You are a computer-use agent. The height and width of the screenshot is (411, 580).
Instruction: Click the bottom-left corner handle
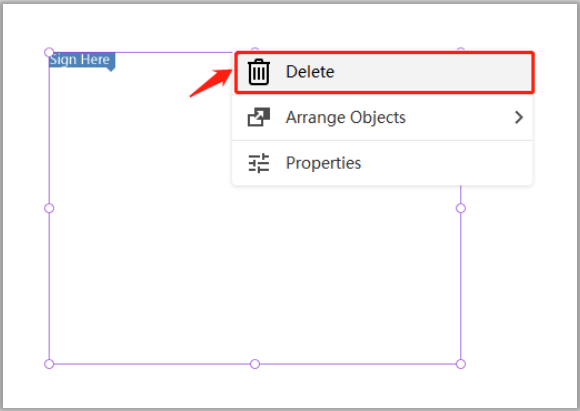pos(49,364)
